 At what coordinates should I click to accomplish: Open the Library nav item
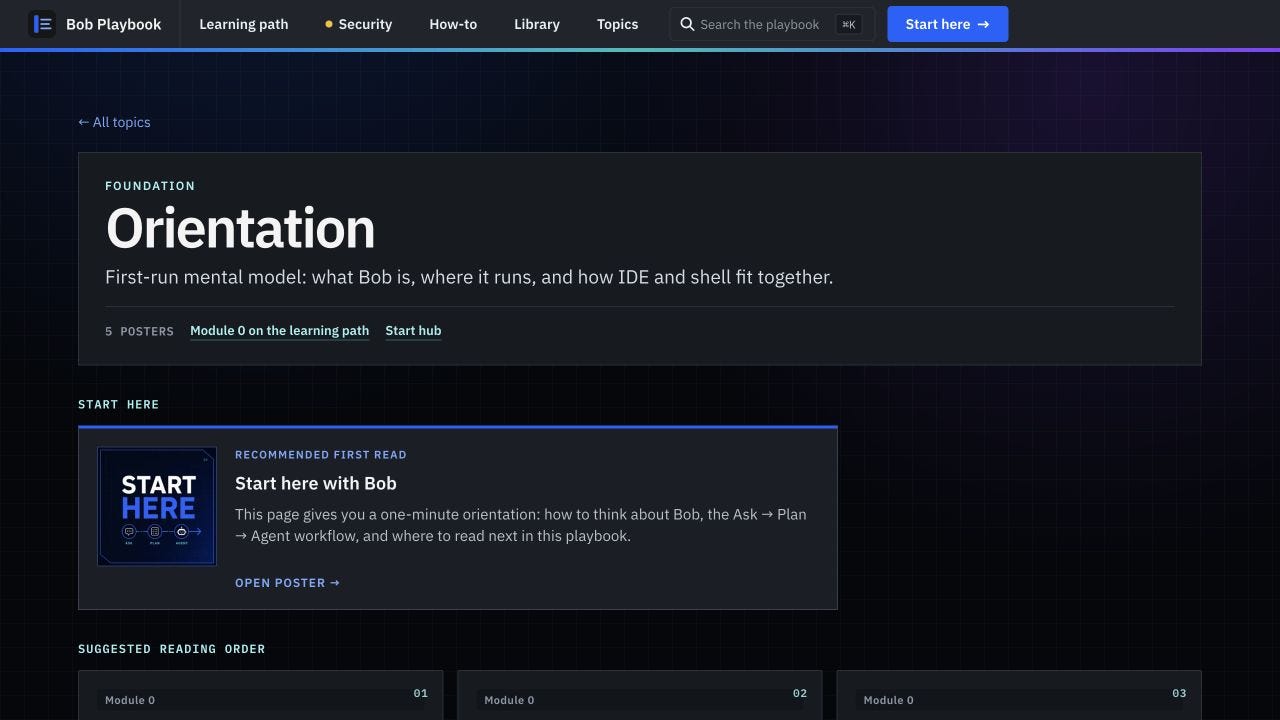pos(537,24)
